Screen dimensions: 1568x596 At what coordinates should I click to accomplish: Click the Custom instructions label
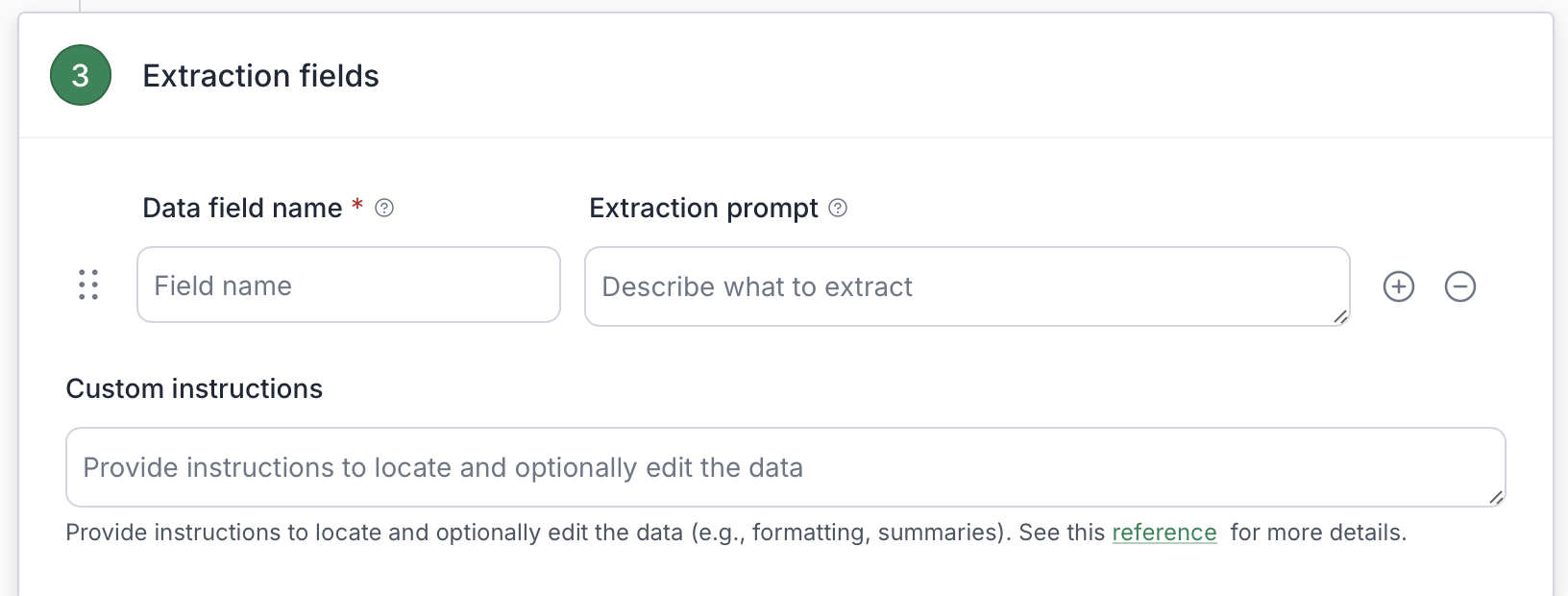194,388
